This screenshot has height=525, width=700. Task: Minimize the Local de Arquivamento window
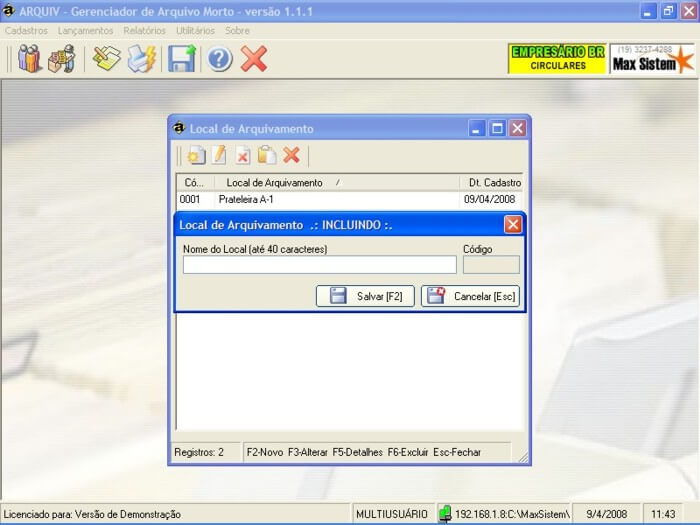coord(476,129)
